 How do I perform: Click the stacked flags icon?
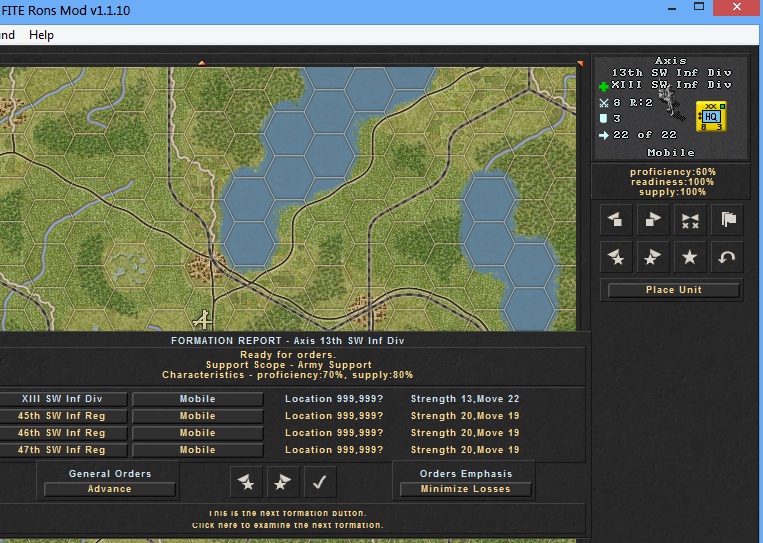727,219
